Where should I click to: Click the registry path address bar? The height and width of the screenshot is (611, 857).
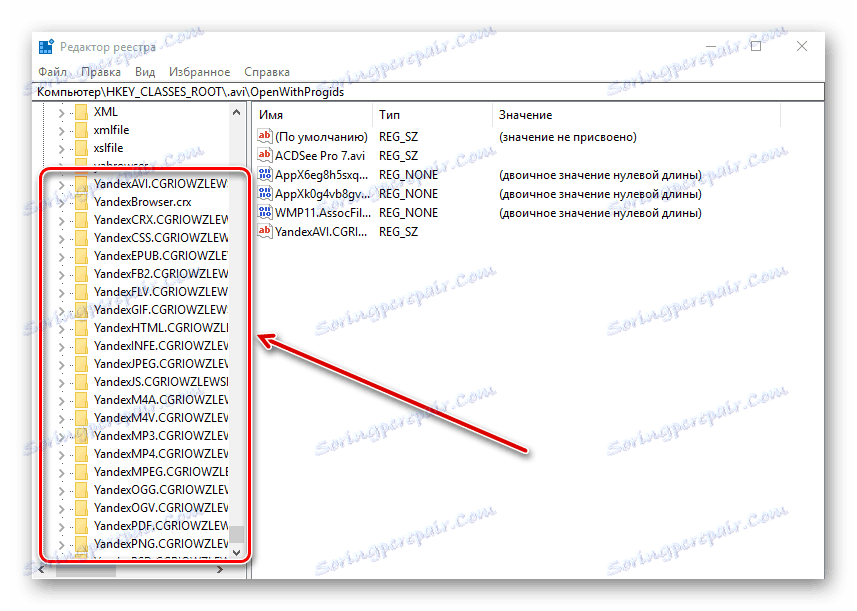pos(430,92)
